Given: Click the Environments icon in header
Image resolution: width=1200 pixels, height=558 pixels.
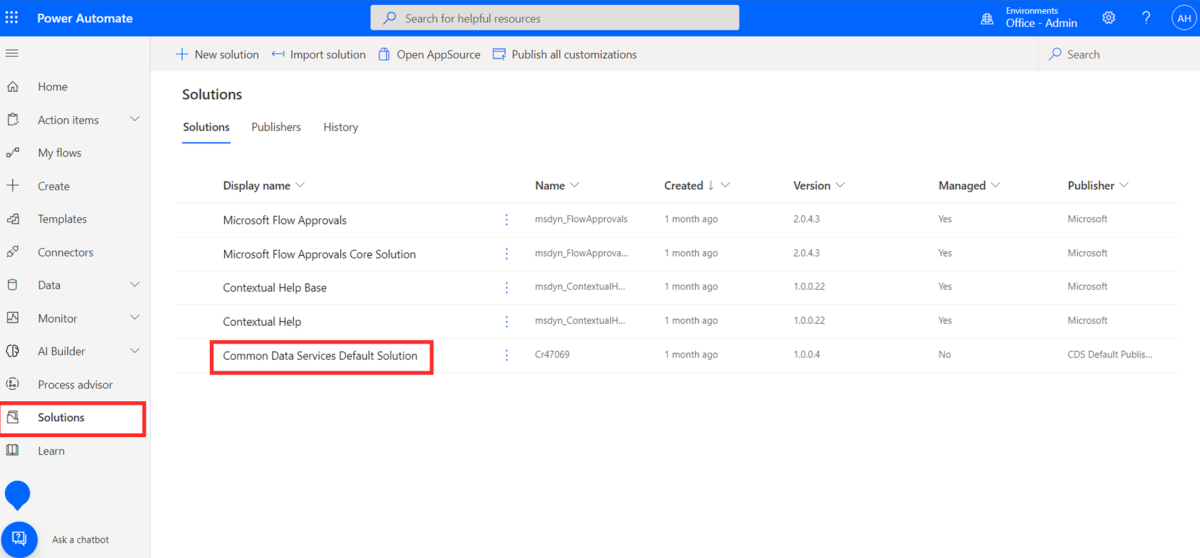Looking at the screenshot, I should [989, 18].
